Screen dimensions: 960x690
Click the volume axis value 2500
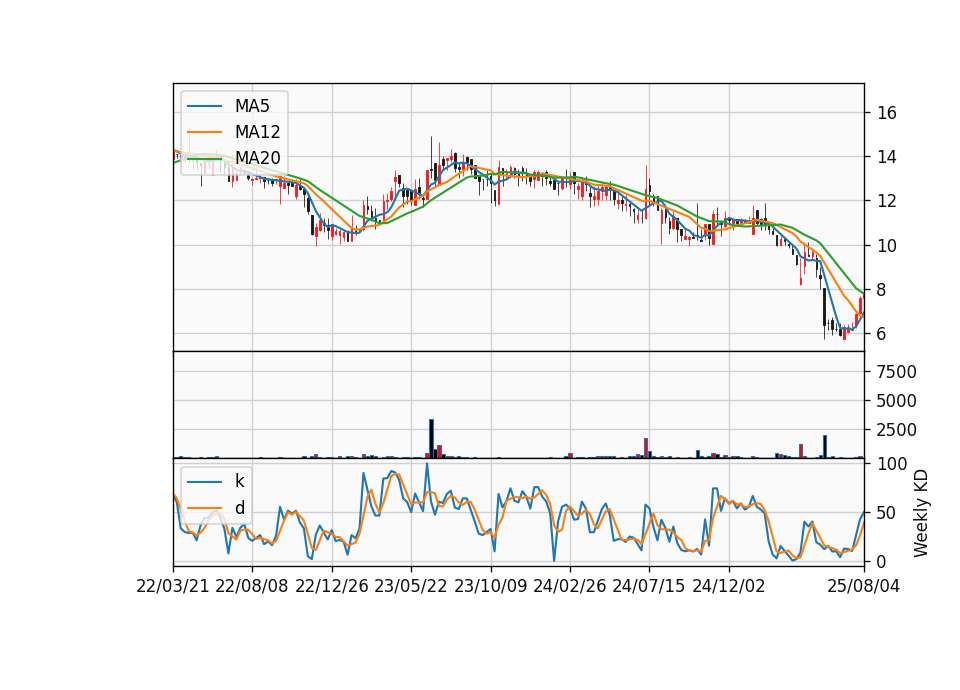[x=896, y=430]
